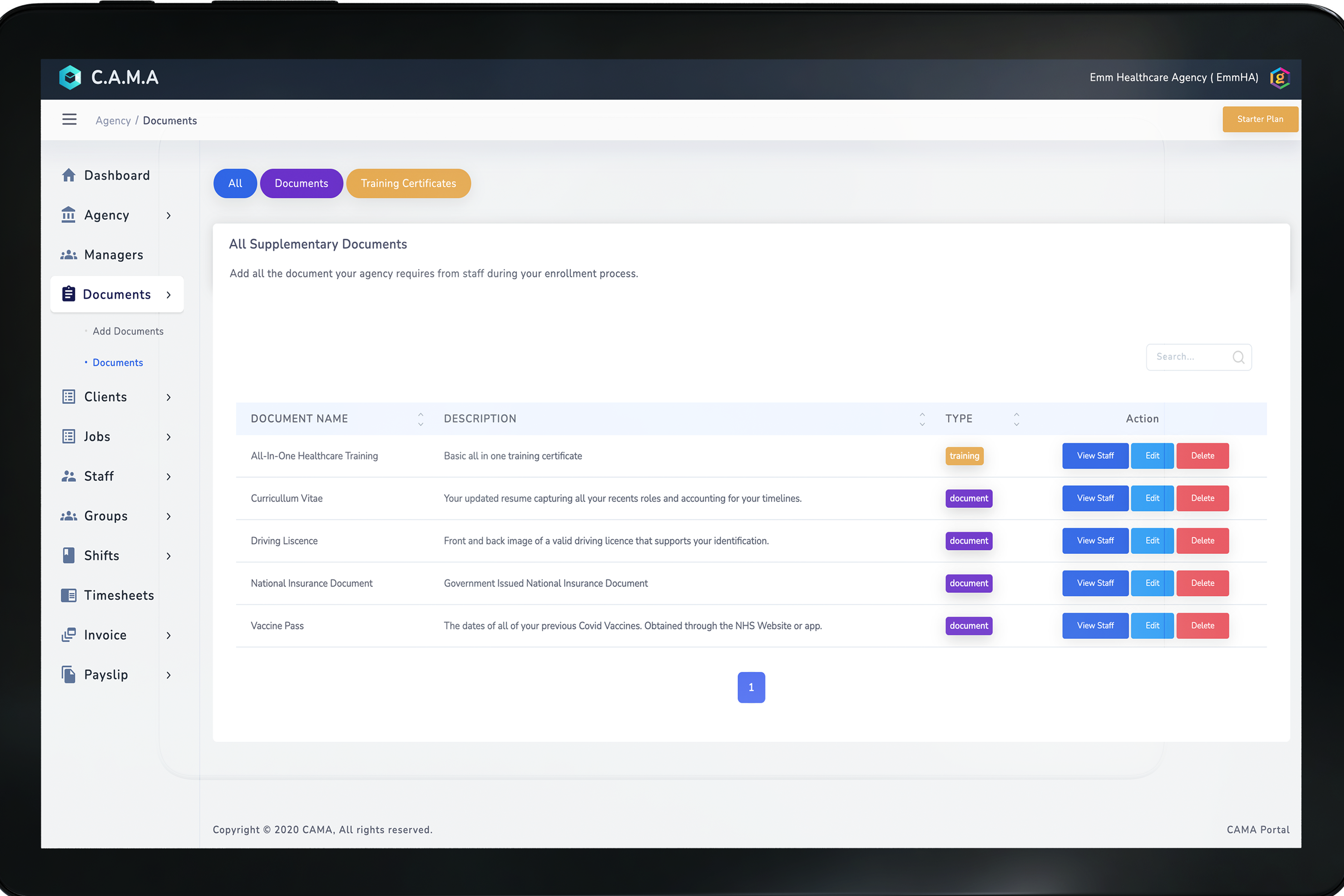View Staff for Curricullum Vitae
The width and height of the screenshot is (1344, 896).
point(1095,498)
